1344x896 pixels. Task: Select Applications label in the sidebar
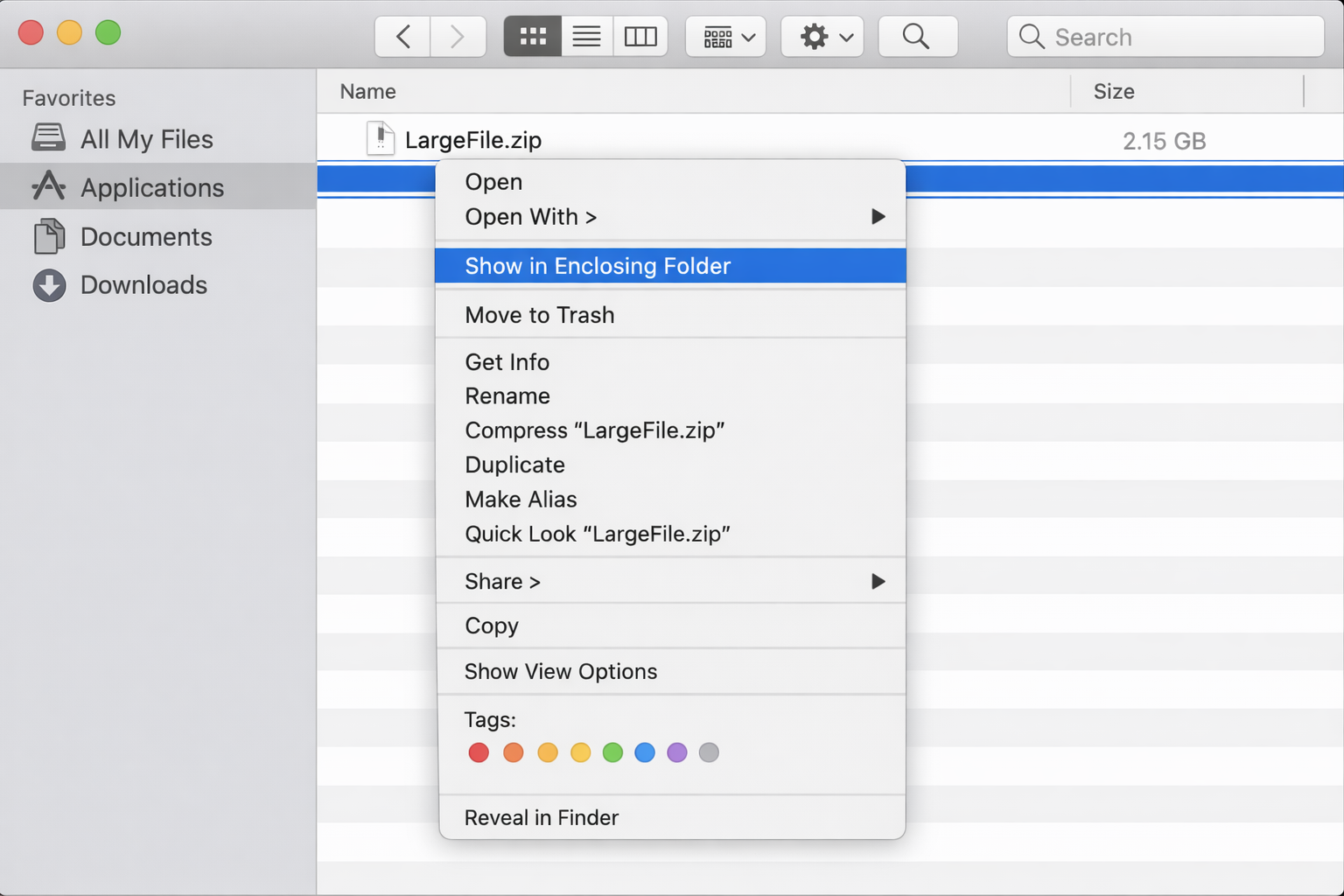(x=152, y=187)
